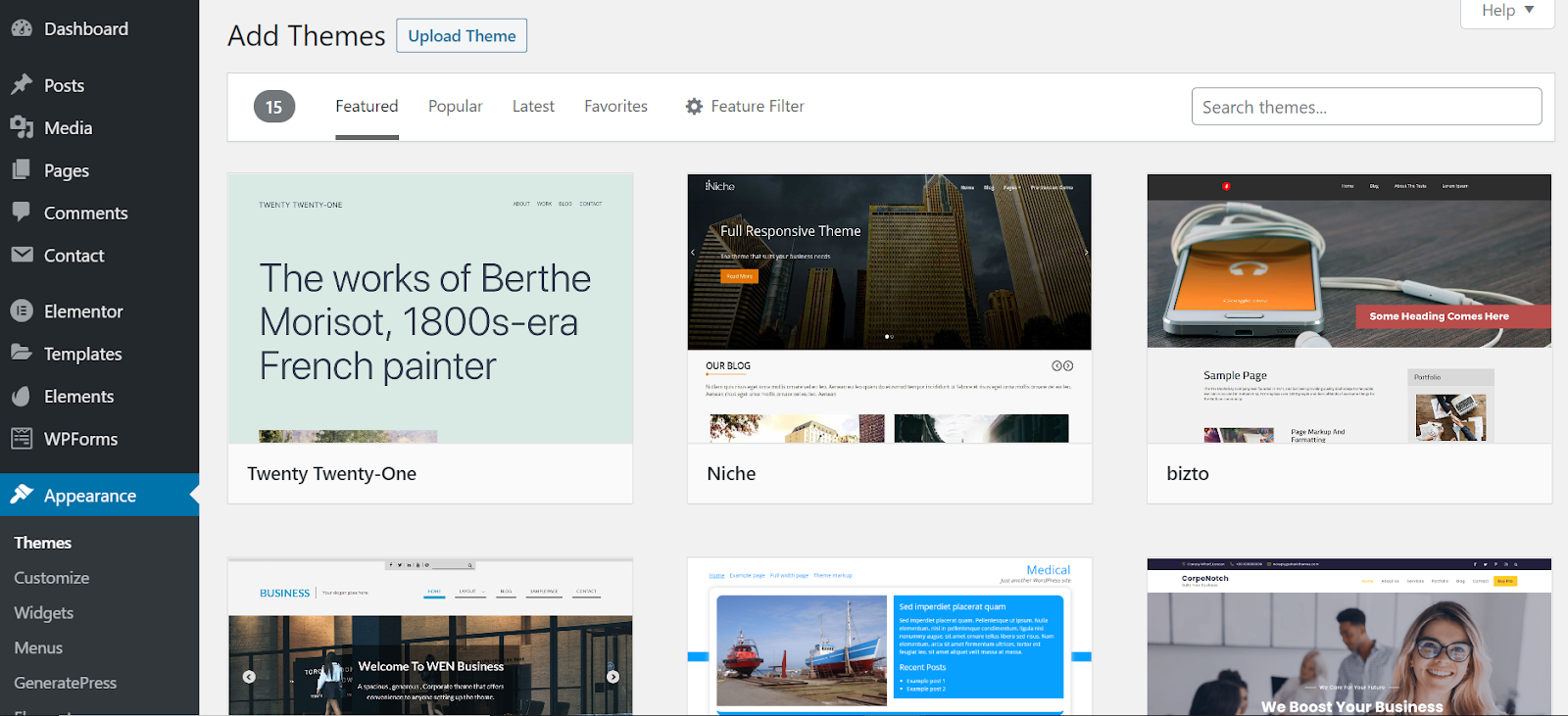Switch to the Latest themes tab

(533, 106)
